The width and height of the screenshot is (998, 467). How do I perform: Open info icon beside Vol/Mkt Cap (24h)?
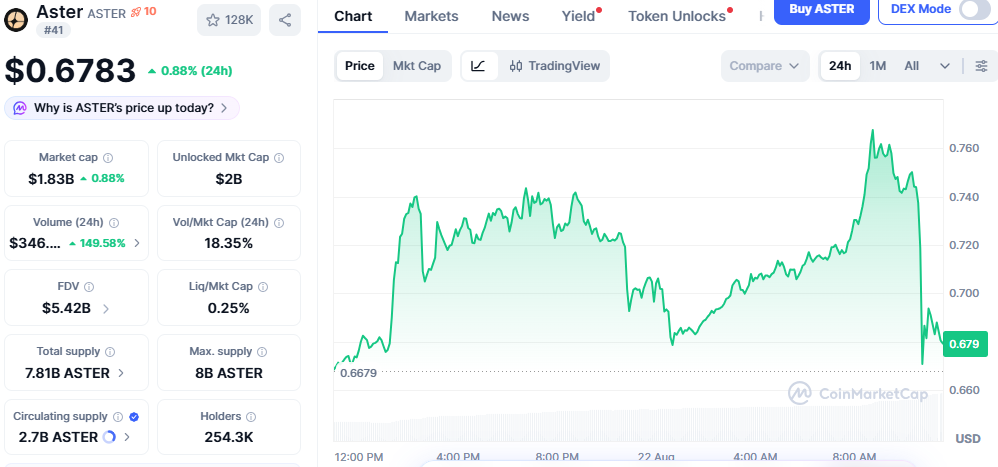(x=279, y=223)
